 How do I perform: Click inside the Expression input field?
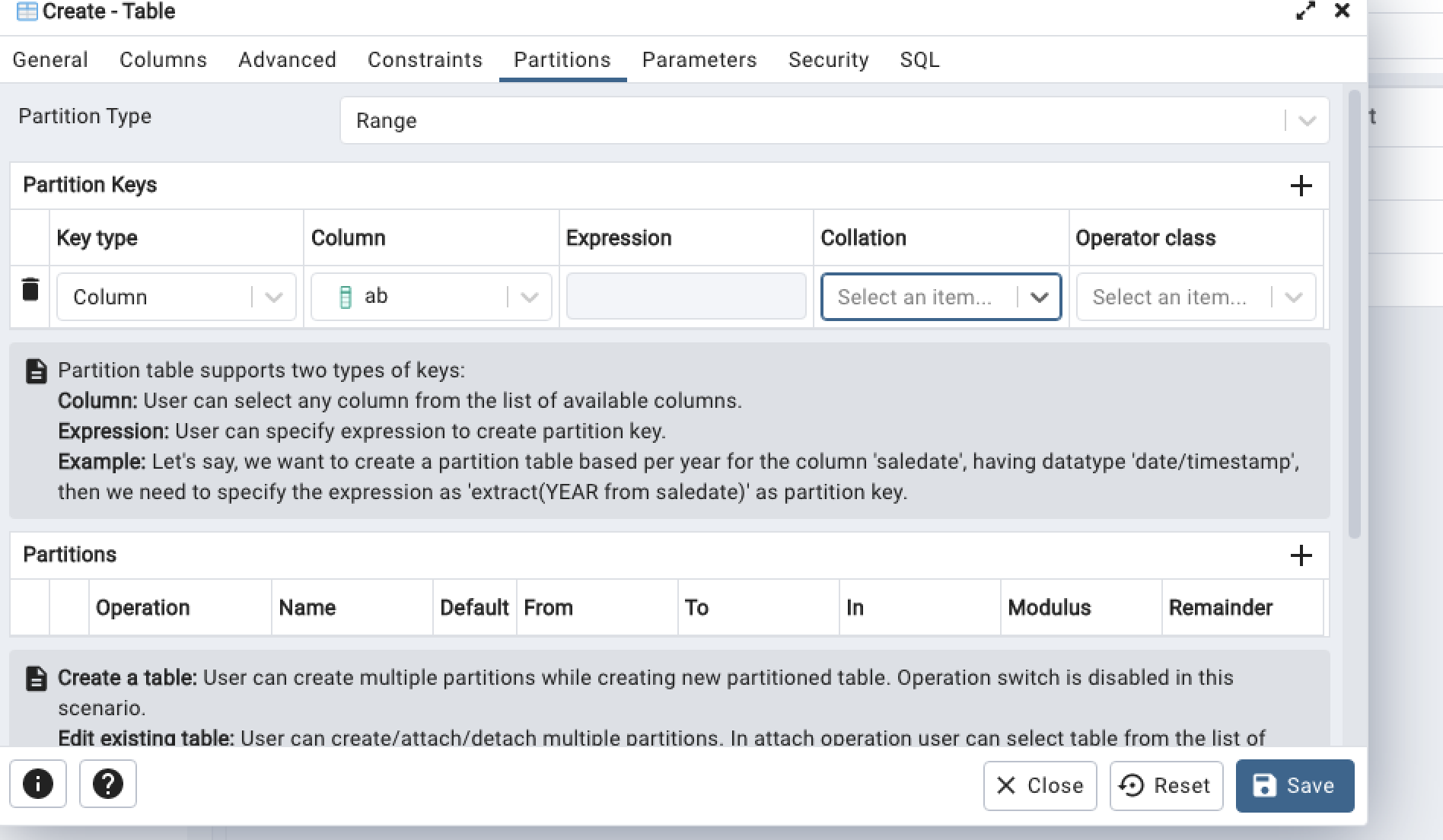684,296
